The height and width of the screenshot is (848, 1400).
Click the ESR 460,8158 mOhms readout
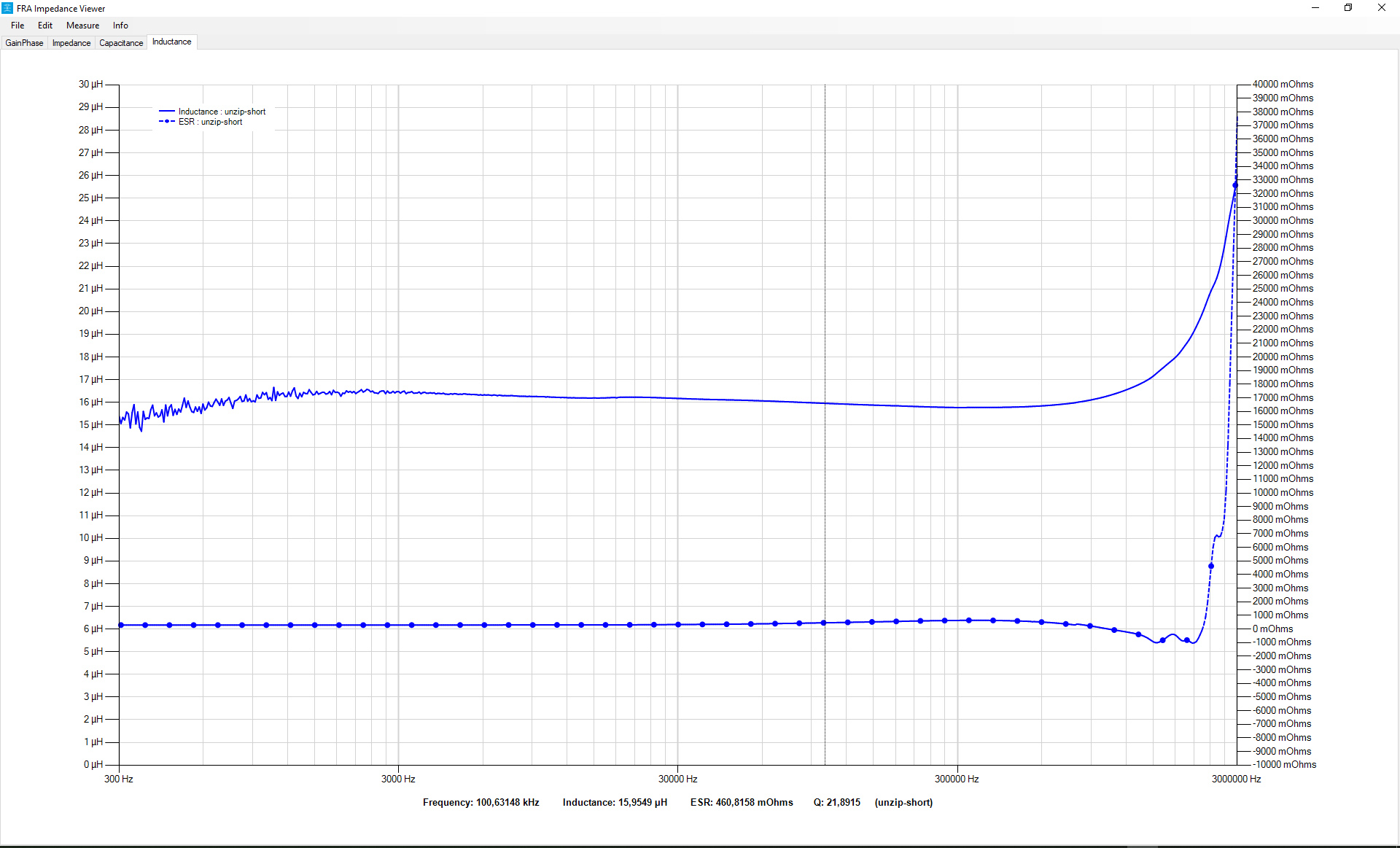[742, 803]
